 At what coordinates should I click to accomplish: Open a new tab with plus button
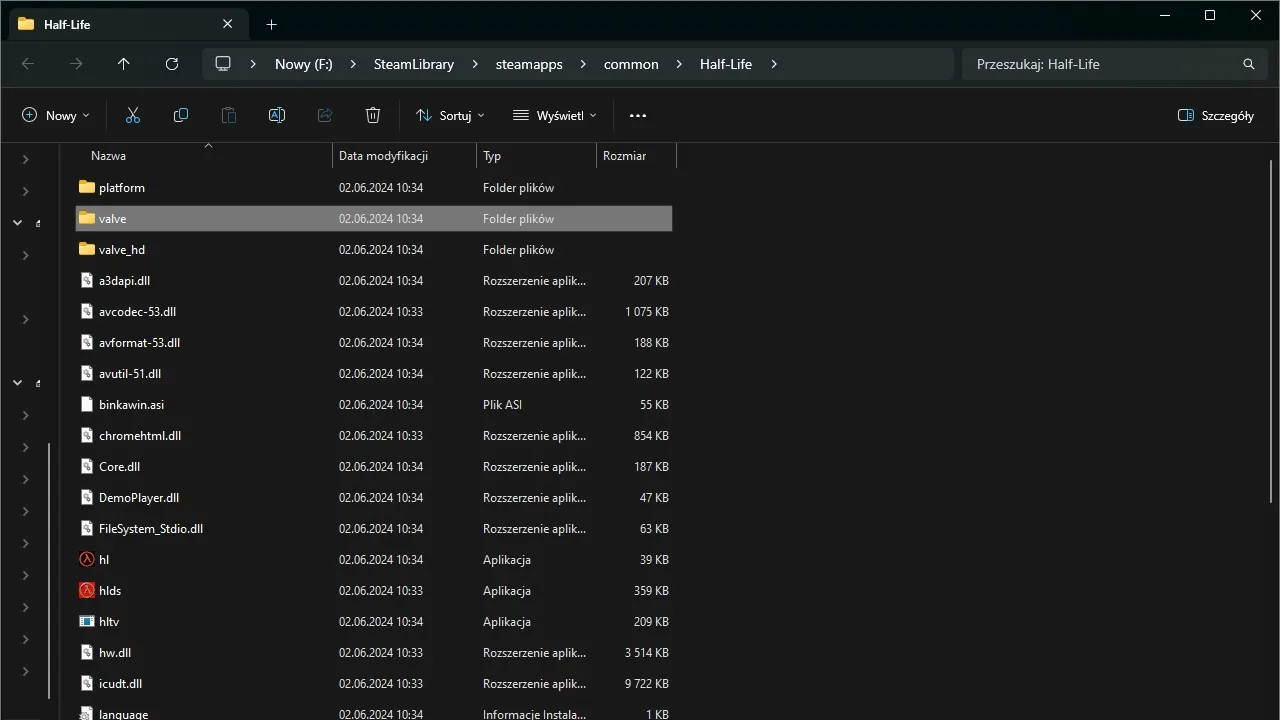click(x=271, y=24)
